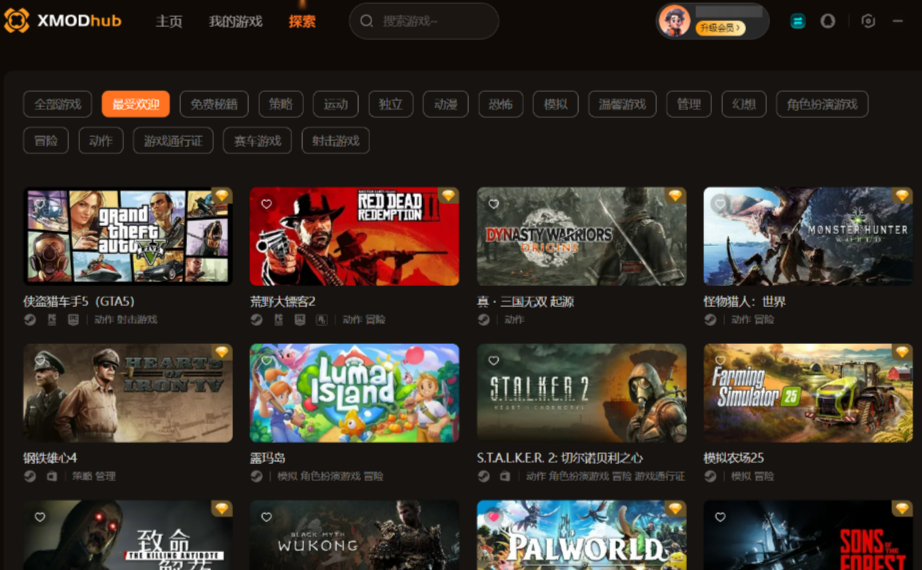Filter games by 运动
This screenshot has width=922, height=570.
(336, 104)
